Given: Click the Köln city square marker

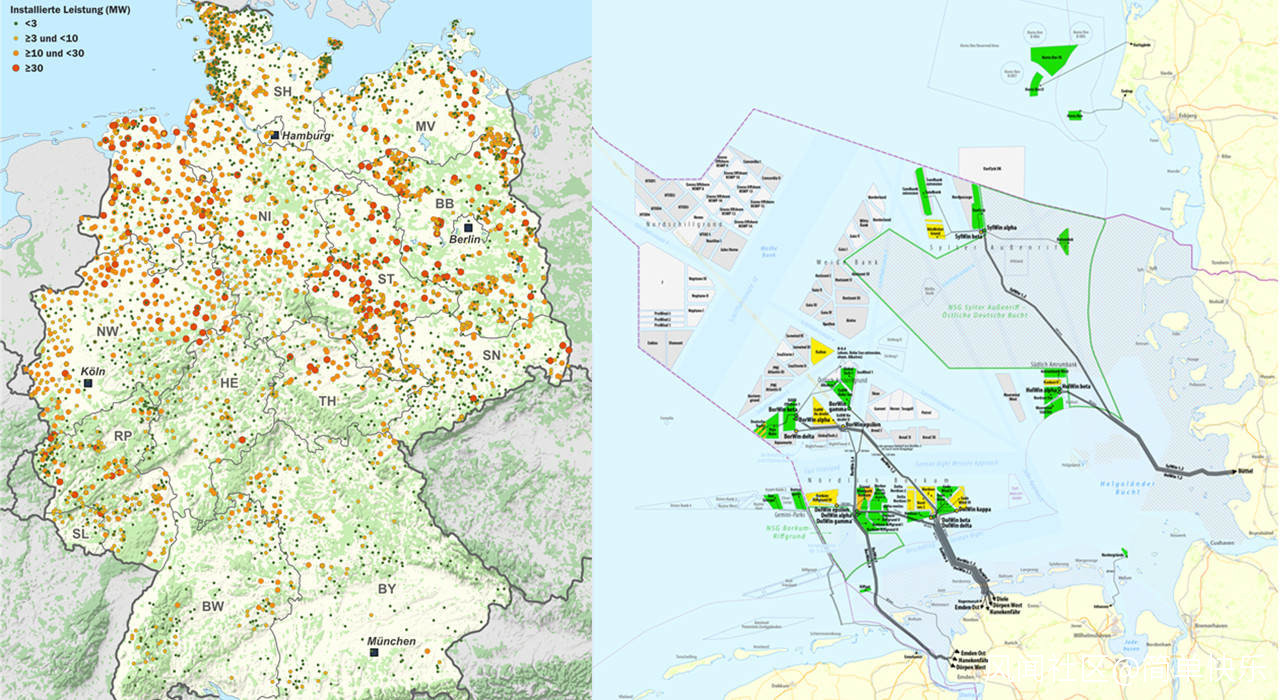Looking at the screenshot, I should click(87, 383).
